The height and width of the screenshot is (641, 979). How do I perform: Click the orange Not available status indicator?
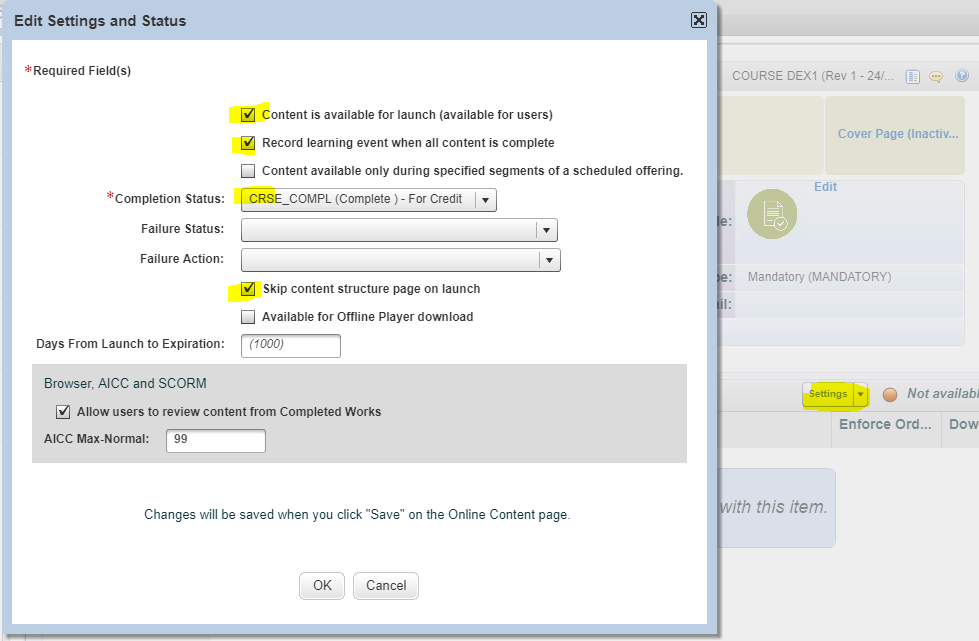(890, 394)
